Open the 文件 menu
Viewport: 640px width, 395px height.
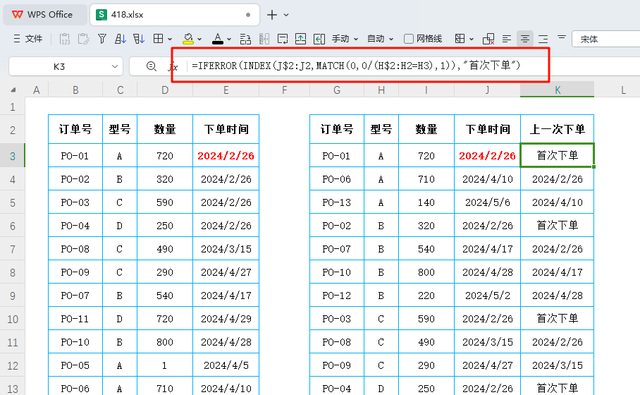(28, 39)
